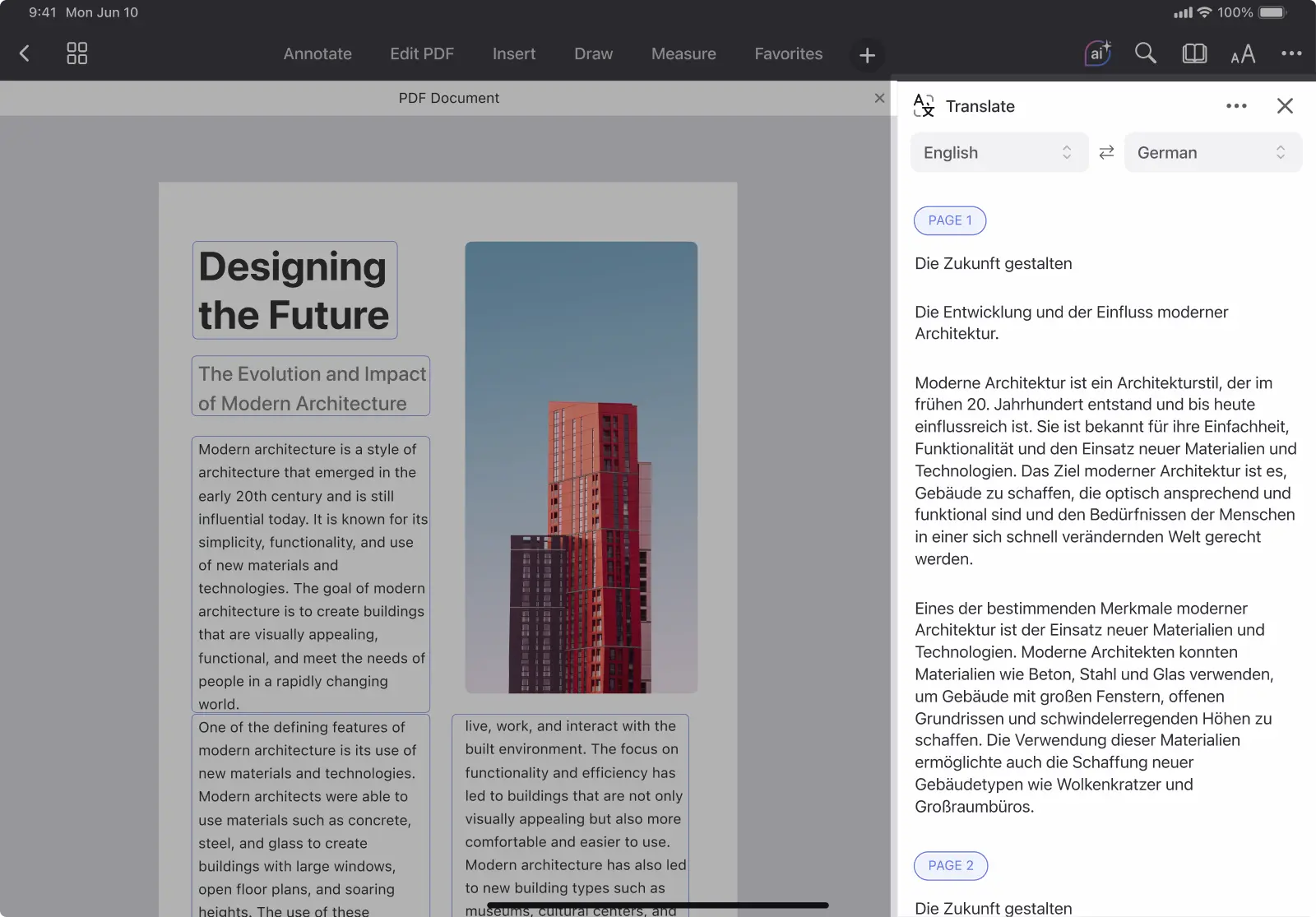Jump to PAGE 1 translation

pos(950,220)
